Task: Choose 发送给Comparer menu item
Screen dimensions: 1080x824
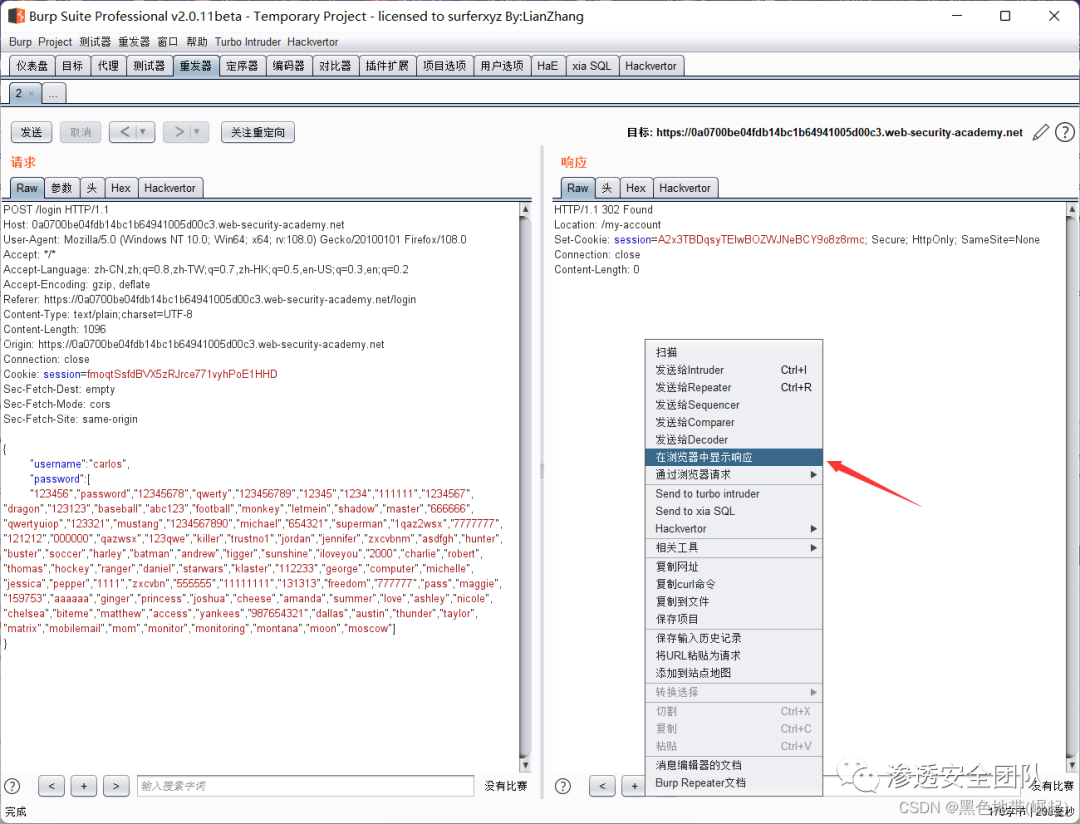Action: (x=734, y=422)
